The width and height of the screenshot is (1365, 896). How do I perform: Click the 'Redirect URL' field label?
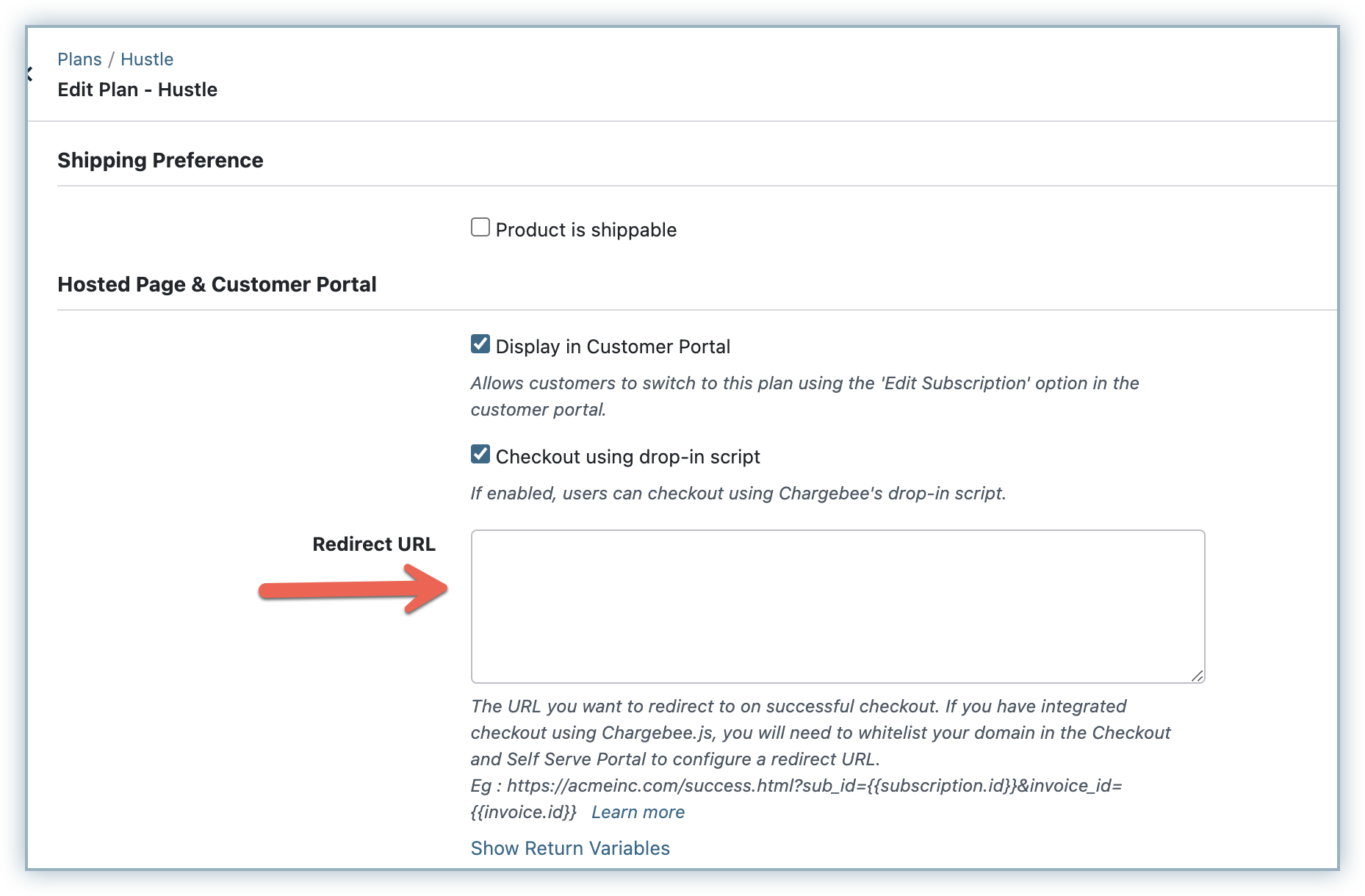[373, 544]
